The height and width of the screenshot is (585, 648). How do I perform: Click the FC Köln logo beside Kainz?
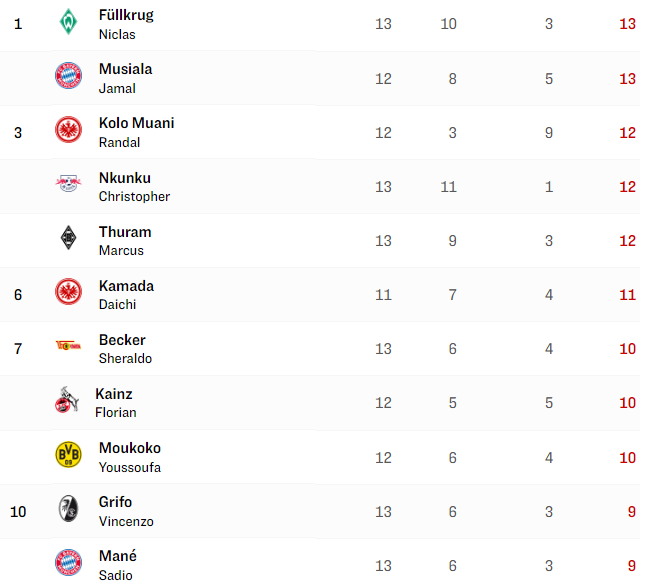[x=67, y=400]
